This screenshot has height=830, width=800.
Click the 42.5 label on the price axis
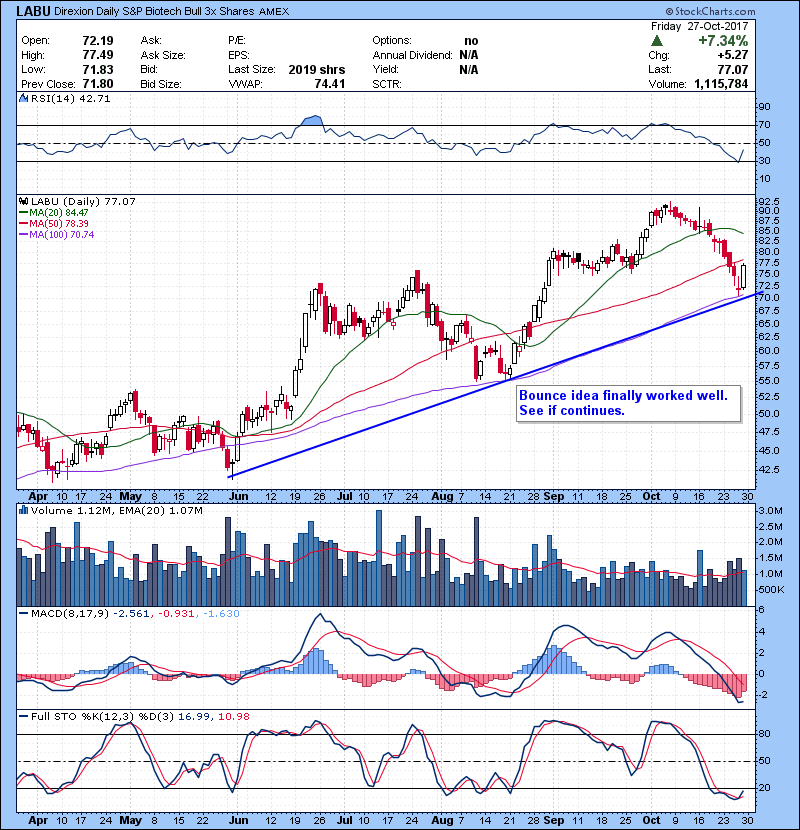click(x=769, y=470)
